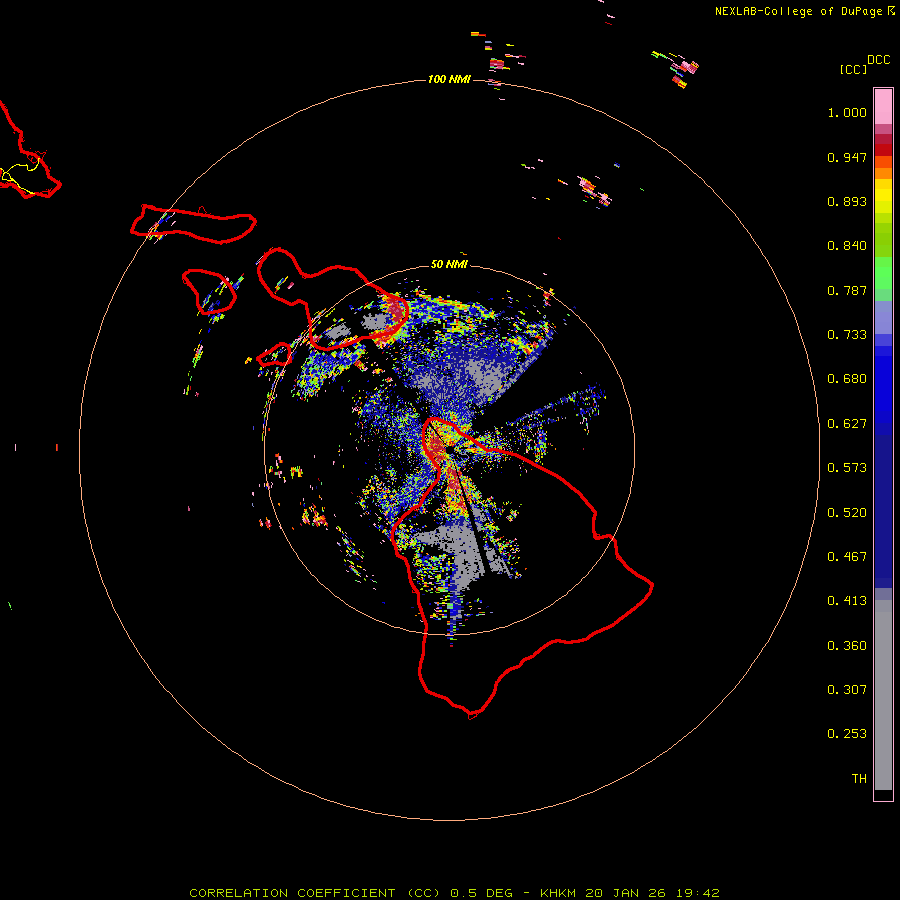
Task: Click the NEXLAB-College of DuPage label
Action: point(798,11)
